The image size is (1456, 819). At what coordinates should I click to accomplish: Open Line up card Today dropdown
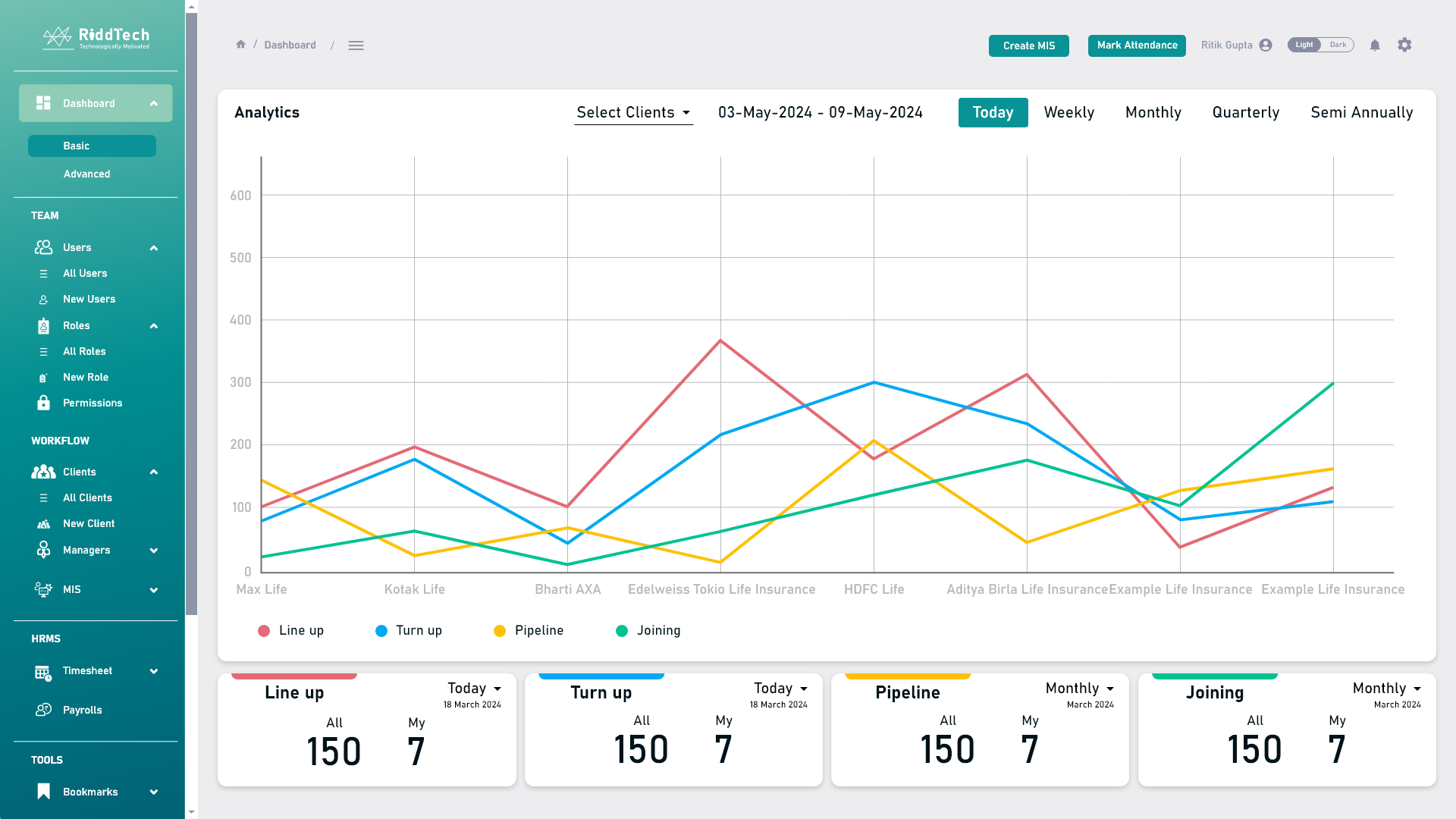pos(475,689)
